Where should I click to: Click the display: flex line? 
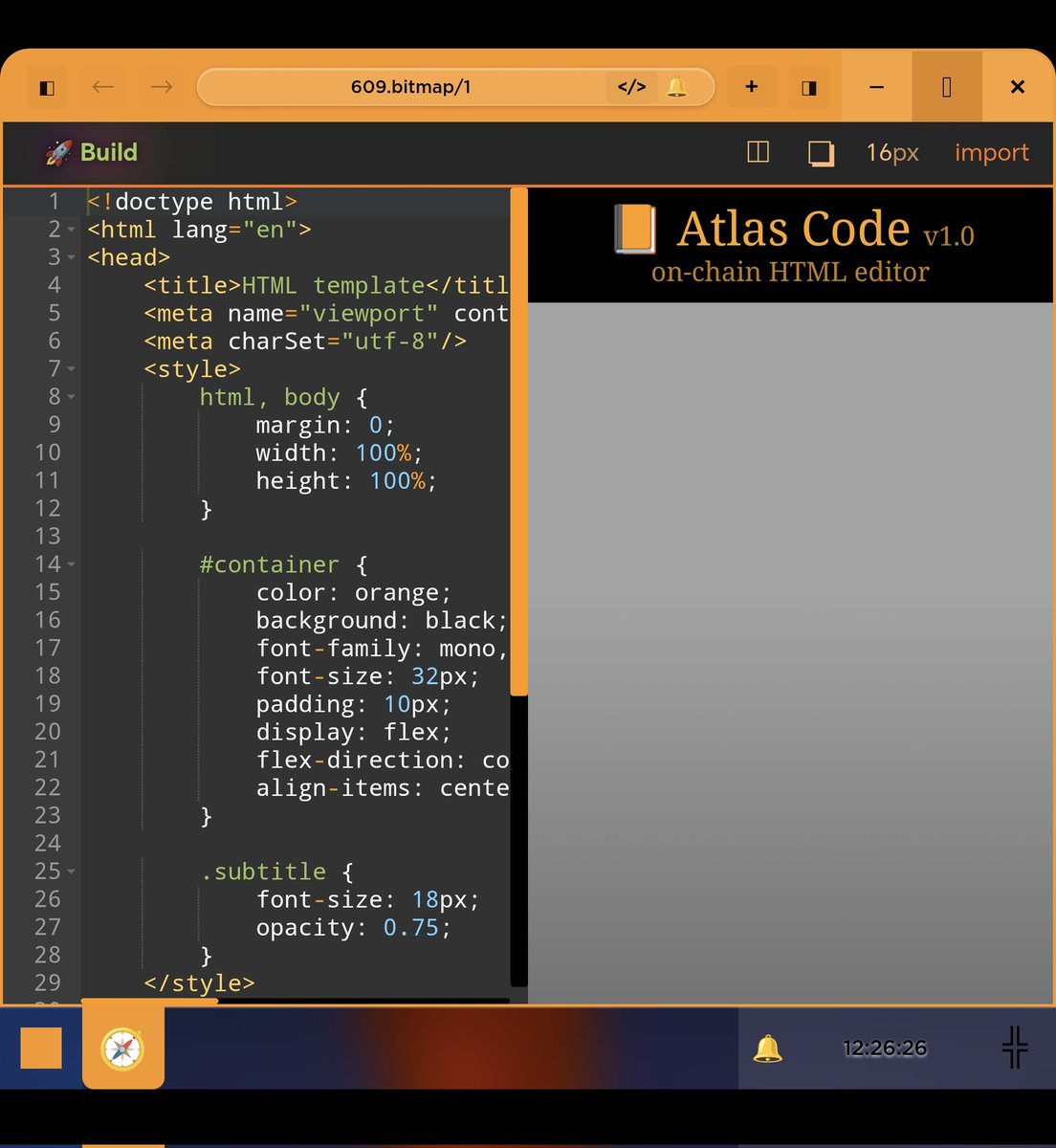click(353, 733)
